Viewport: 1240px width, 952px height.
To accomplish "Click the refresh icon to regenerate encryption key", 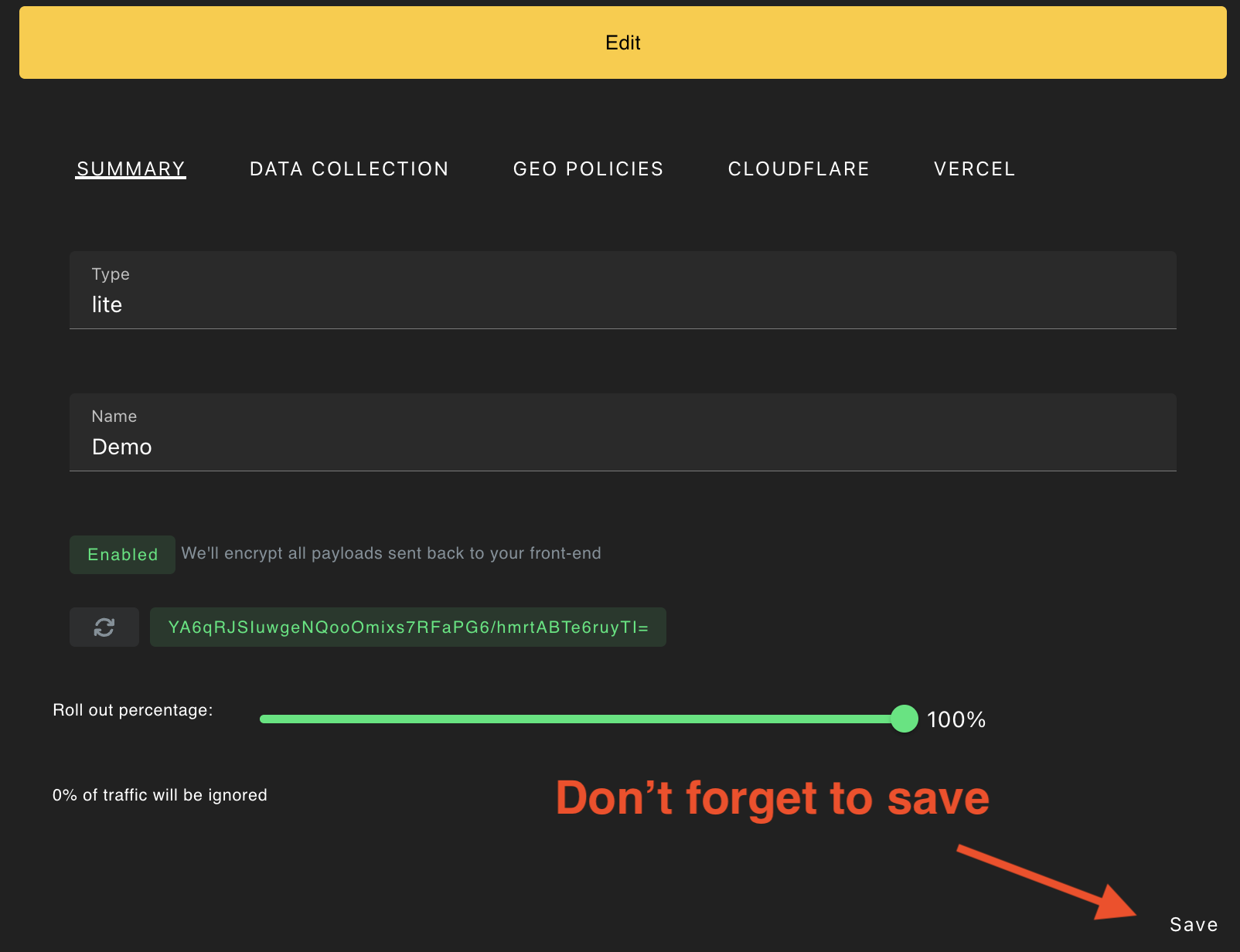I will [x=104, y=627].
